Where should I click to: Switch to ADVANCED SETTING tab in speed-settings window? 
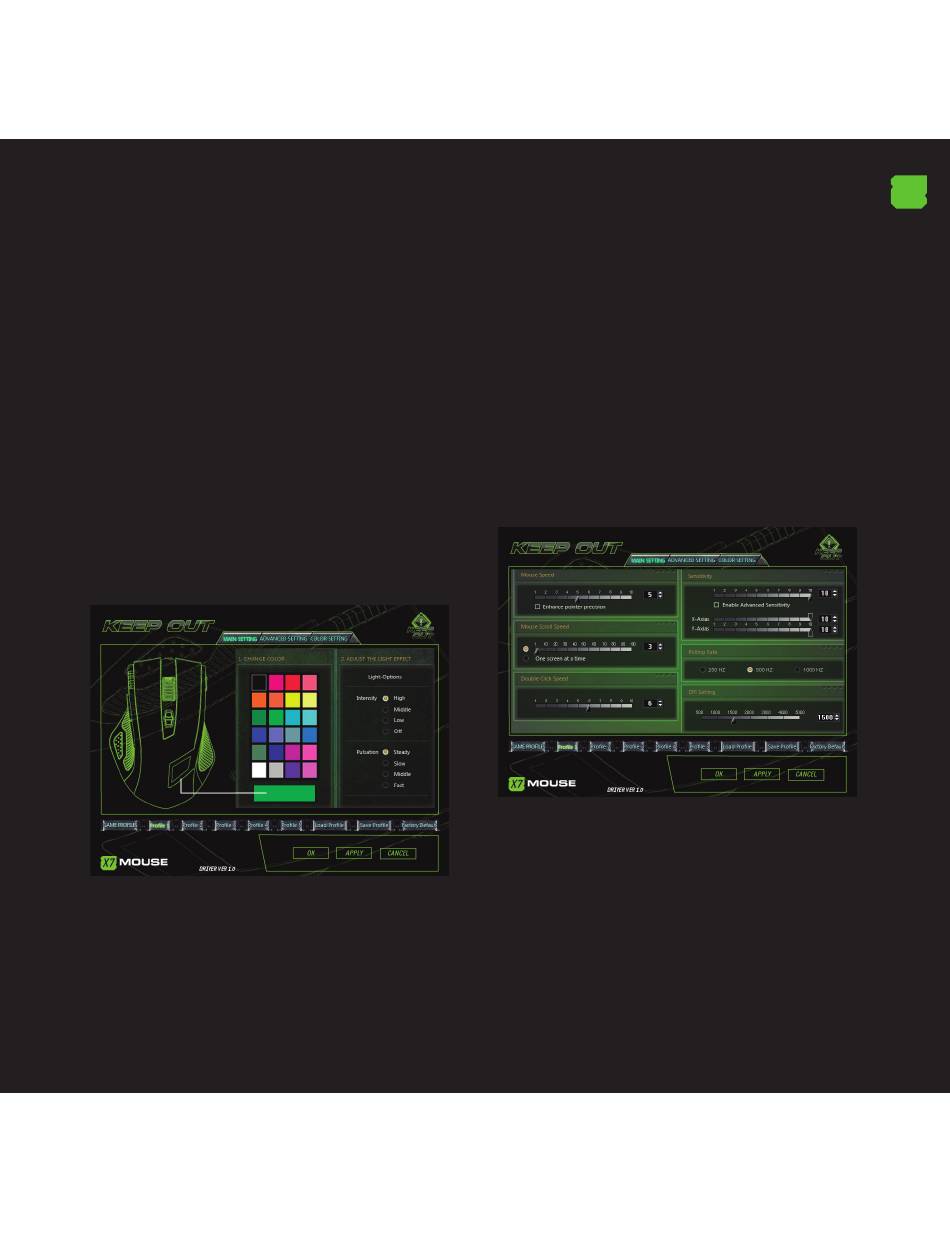coord(692,560)
